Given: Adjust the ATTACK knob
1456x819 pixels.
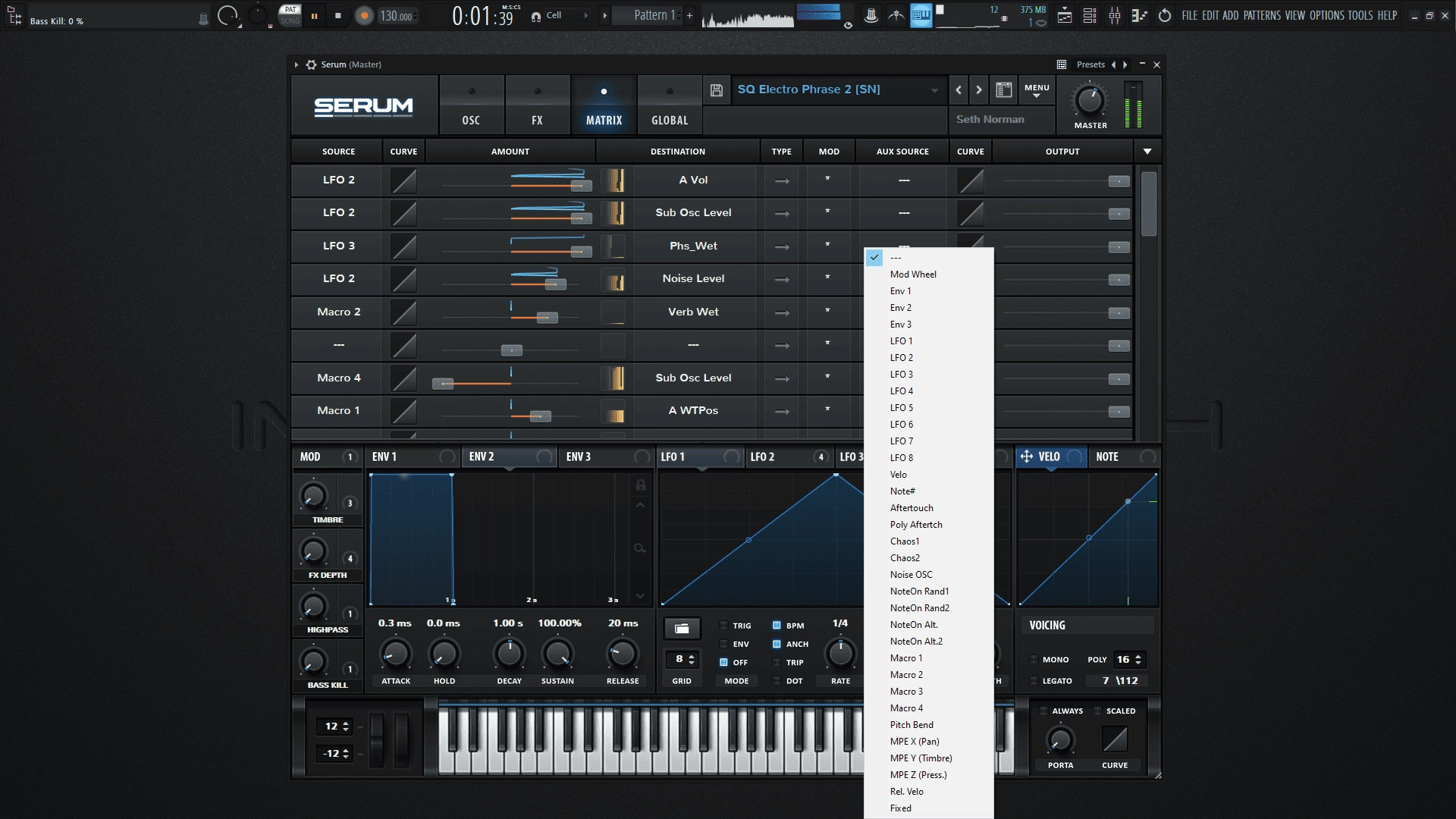Looking at the screenshot, I should 395,654.
